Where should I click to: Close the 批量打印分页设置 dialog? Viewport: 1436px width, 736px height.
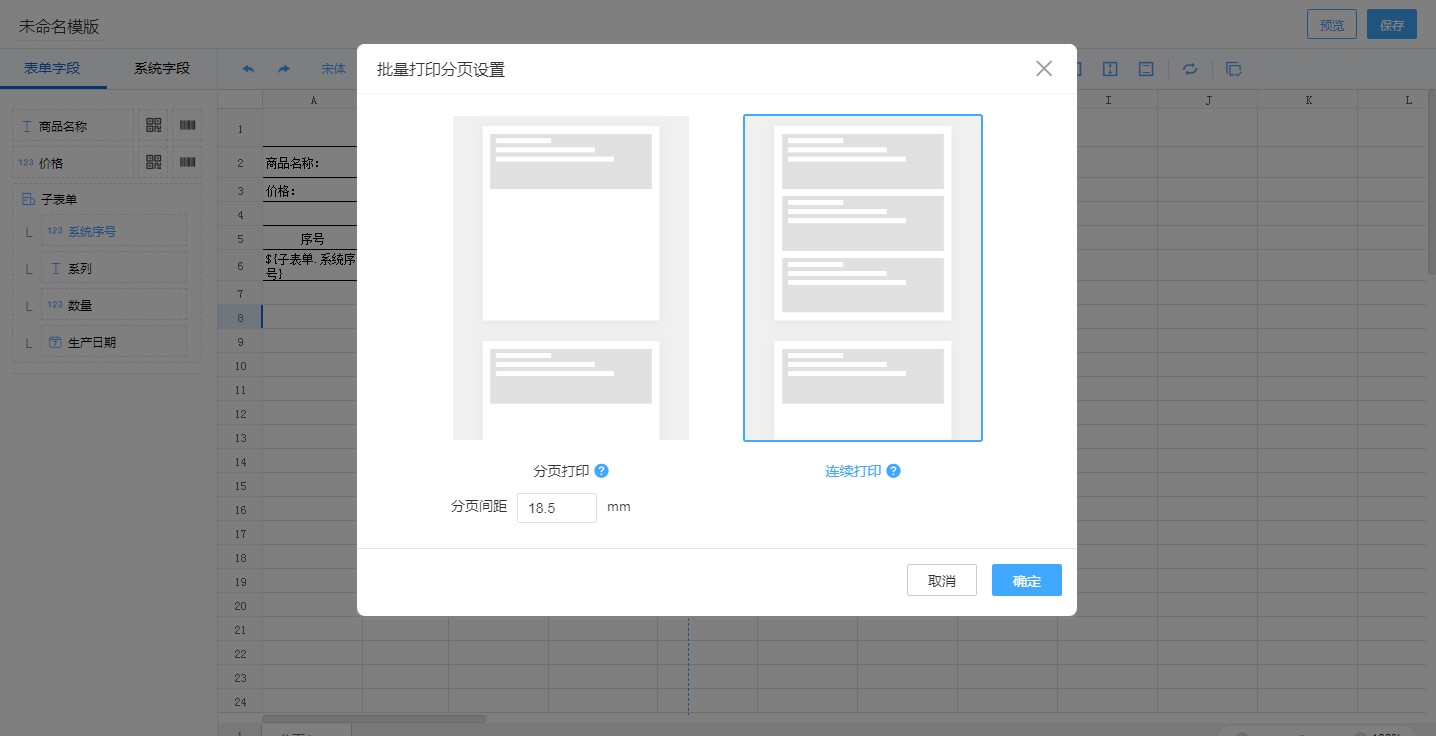[1044, 69]
